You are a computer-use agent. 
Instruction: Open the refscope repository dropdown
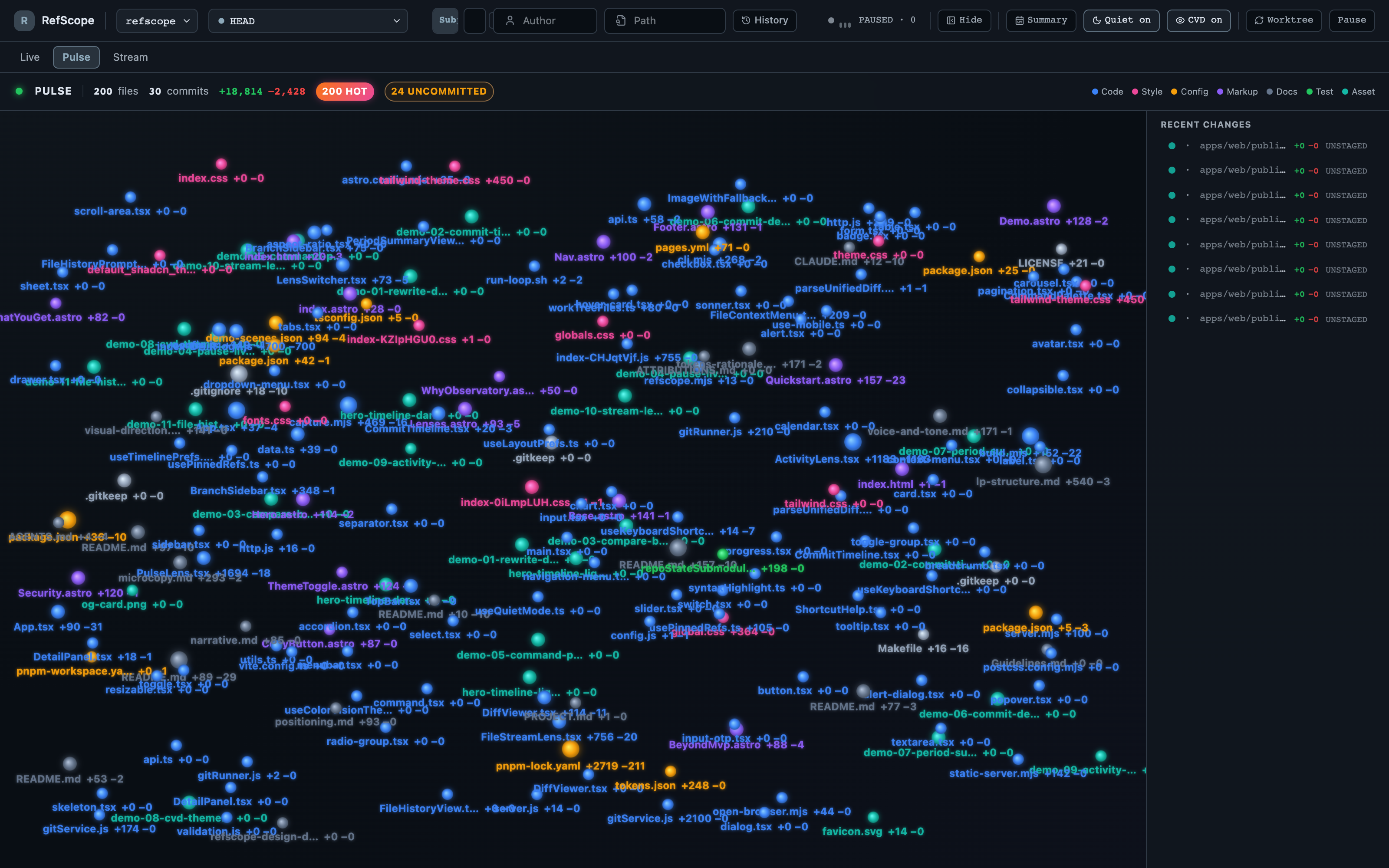click(157, 21)
